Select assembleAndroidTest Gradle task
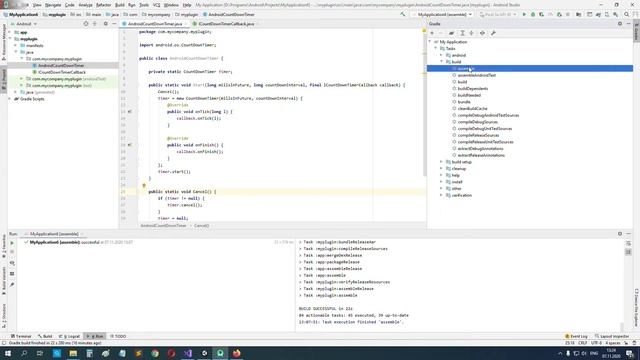Image resolution: width=640 pixels, height=360 pixels. coord(476,75)
